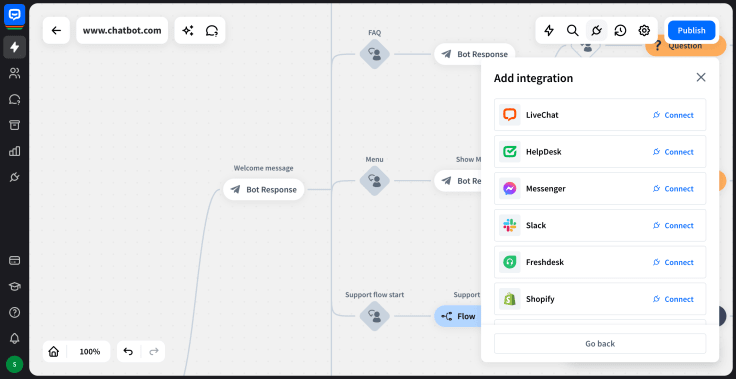Open the Users sidebar icon
Screen dimensions: 736x379
(15, 73)
